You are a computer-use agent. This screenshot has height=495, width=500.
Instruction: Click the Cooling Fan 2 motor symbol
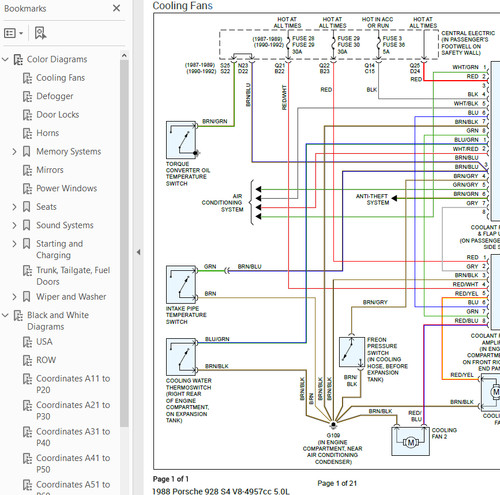pos(411,441)
